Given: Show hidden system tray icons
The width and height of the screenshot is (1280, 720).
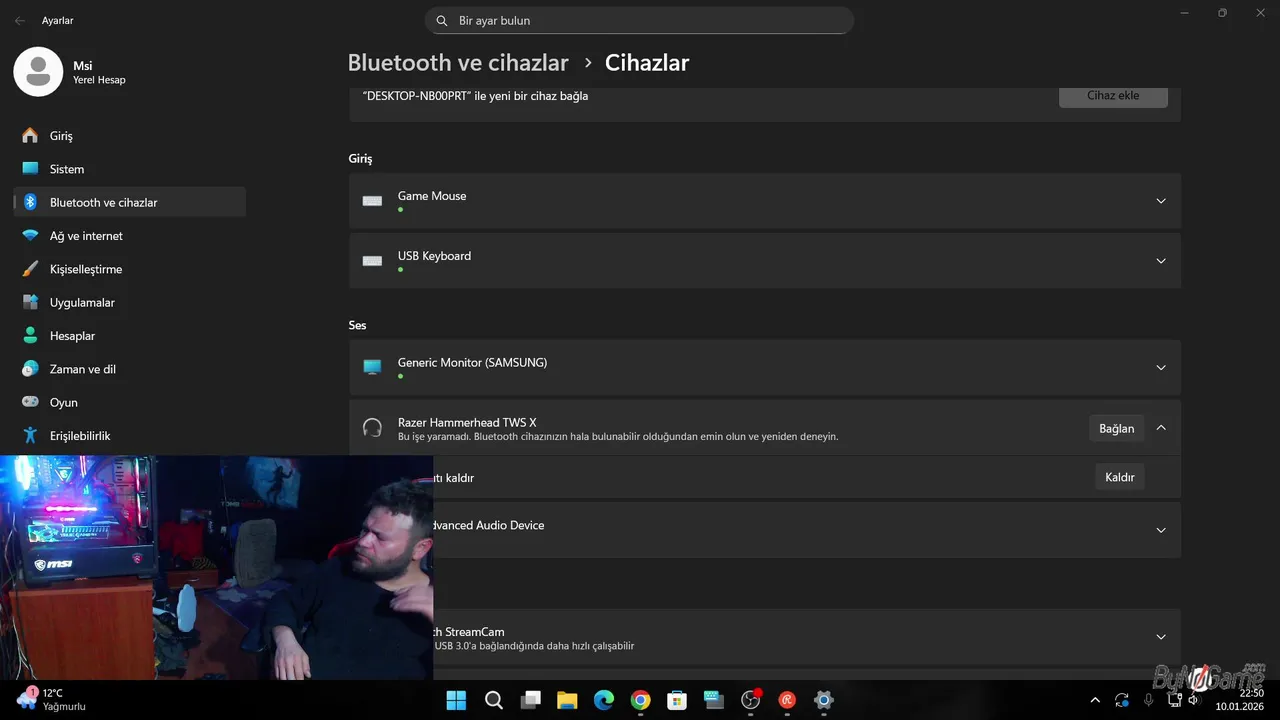Looking at the screenshot, I should click(x=1095, y=701).
